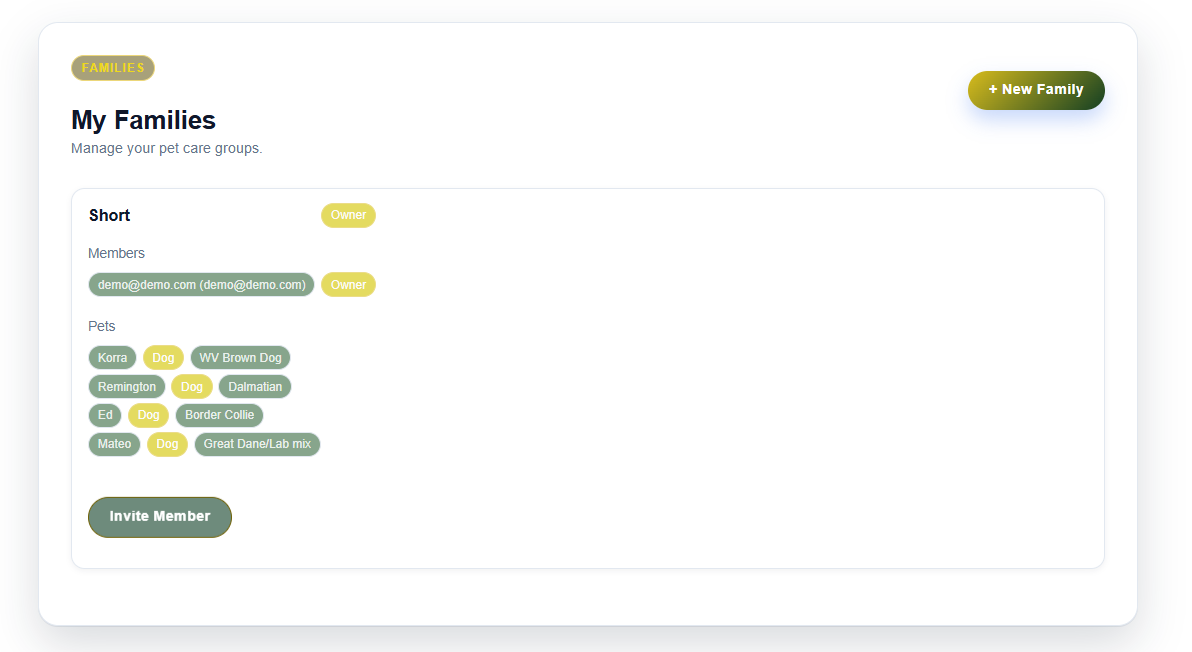Click the My Families page title
Viewport: 1192px width, 652px height.
(144, 120)
